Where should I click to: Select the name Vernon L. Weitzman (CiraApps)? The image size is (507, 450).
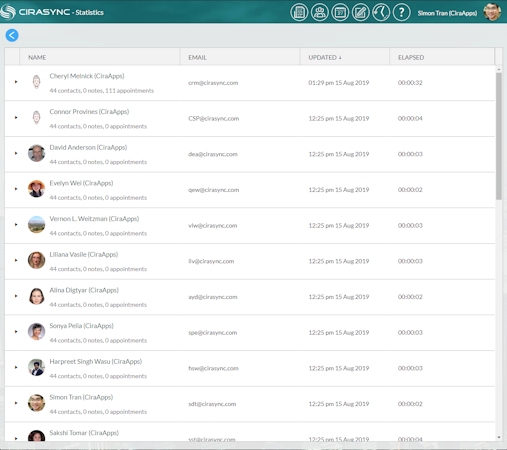click(x=94, y=219)
